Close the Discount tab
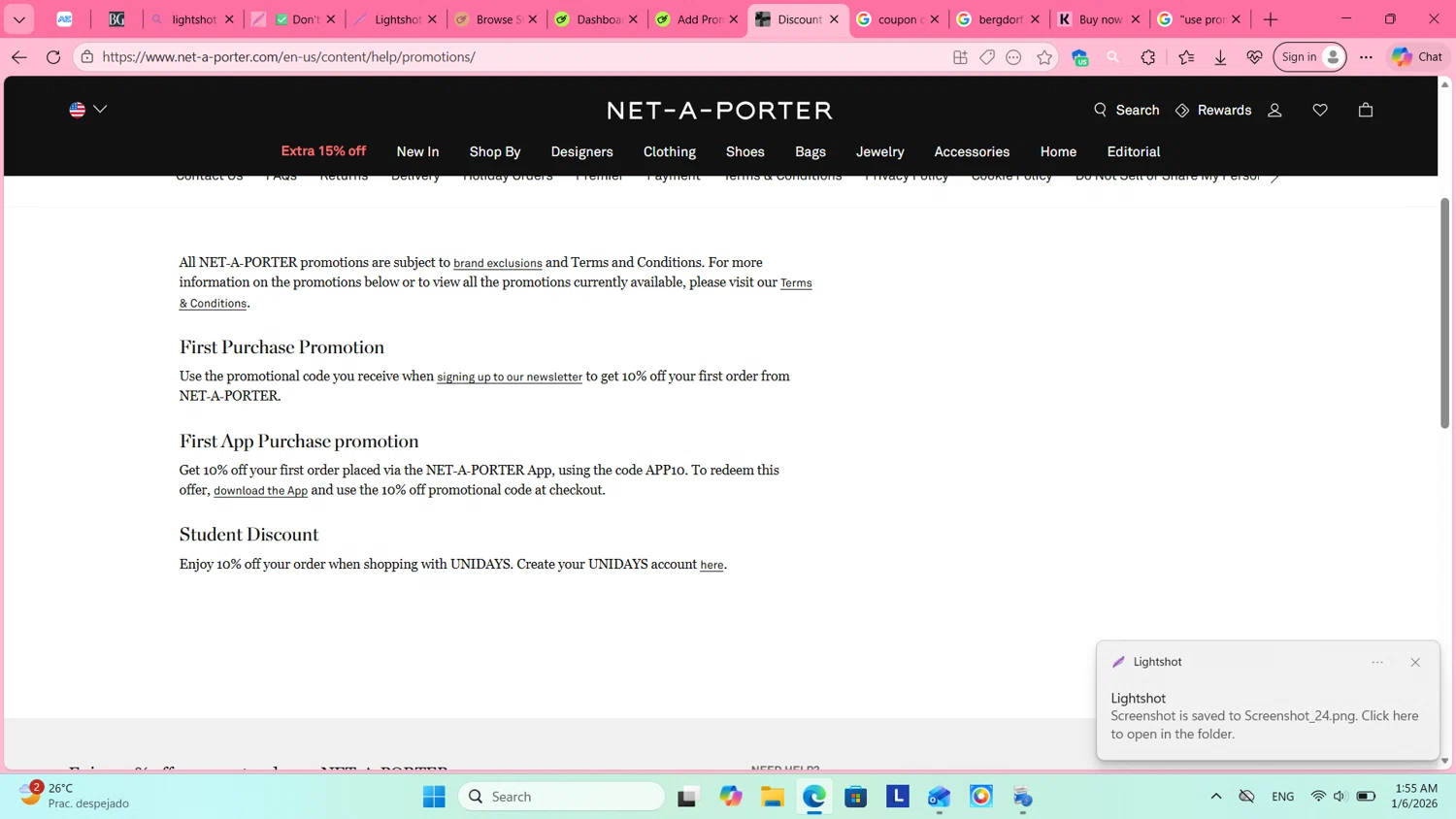The height and width of the screenshot is (819, 1456). 834,19
